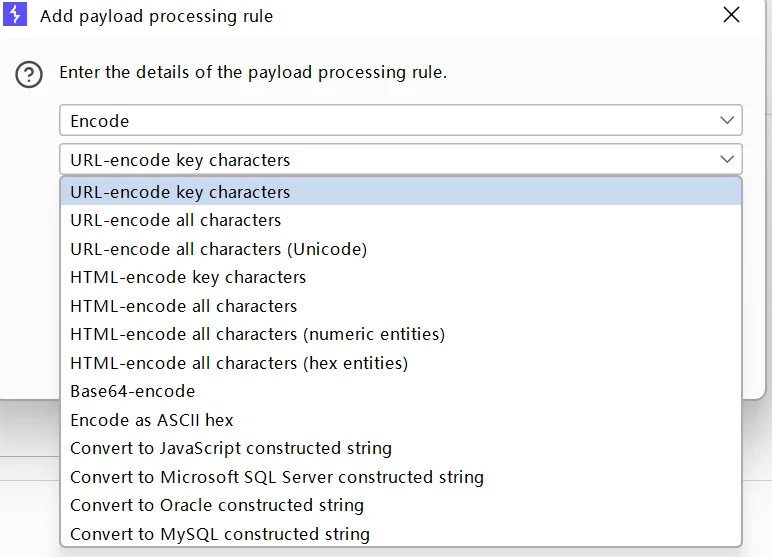Select Convert to Oracle constructed string
This screenshot has height=557, width=772.
(x=217, y=505)
